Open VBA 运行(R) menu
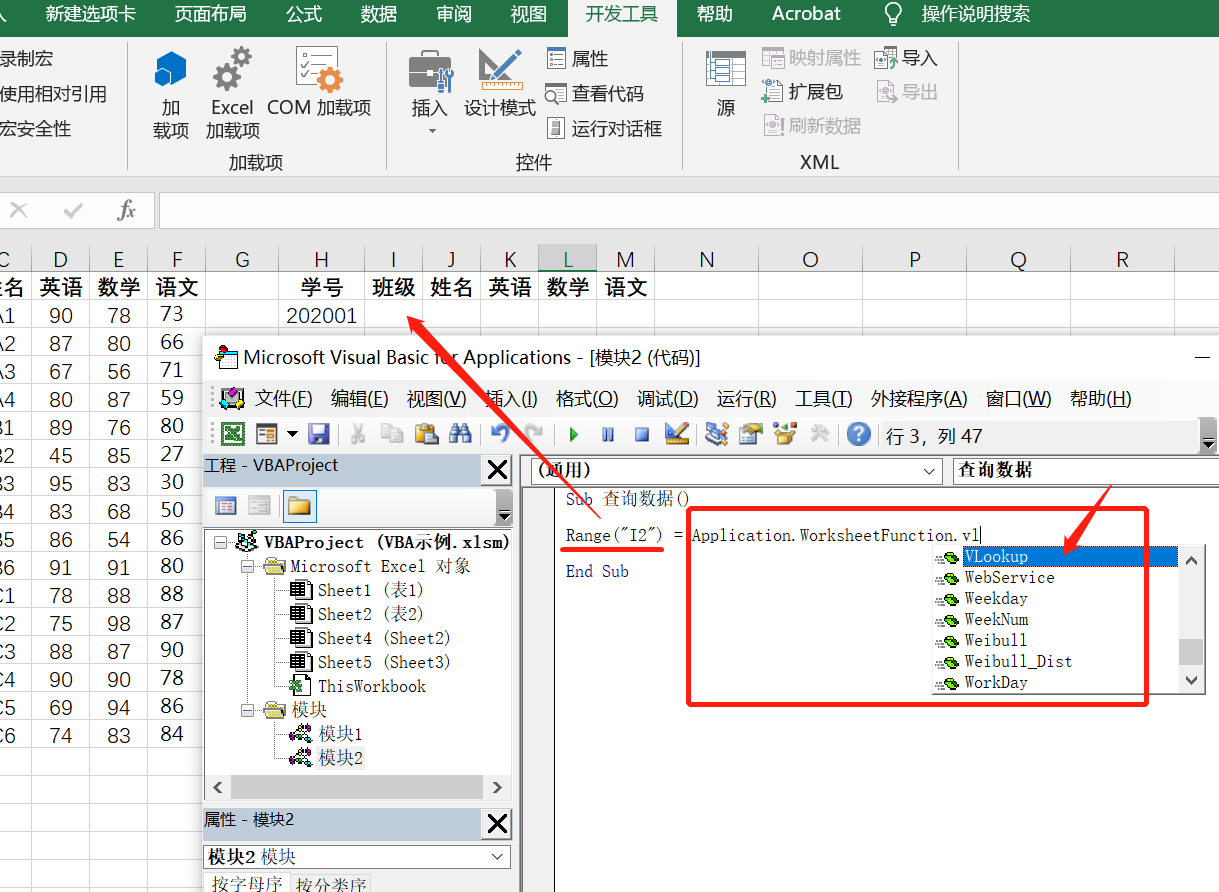This screenshot has height=892, width=1219. [x=746, y=399]
